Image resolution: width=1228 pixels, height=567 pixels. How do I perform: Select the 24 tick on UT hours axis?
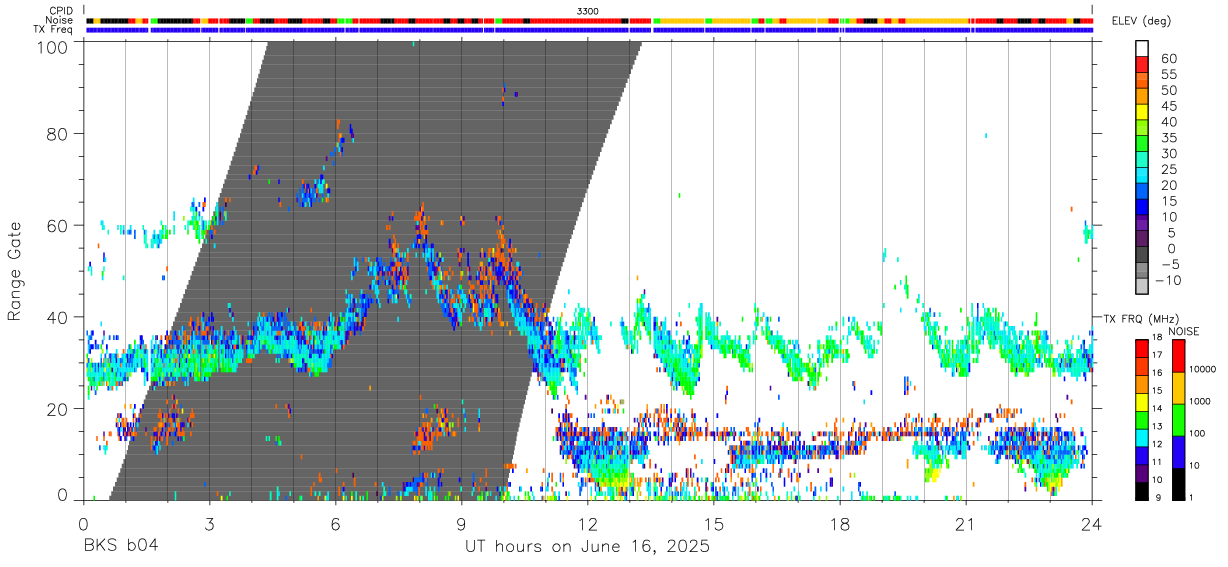(x=1092, y=524)
